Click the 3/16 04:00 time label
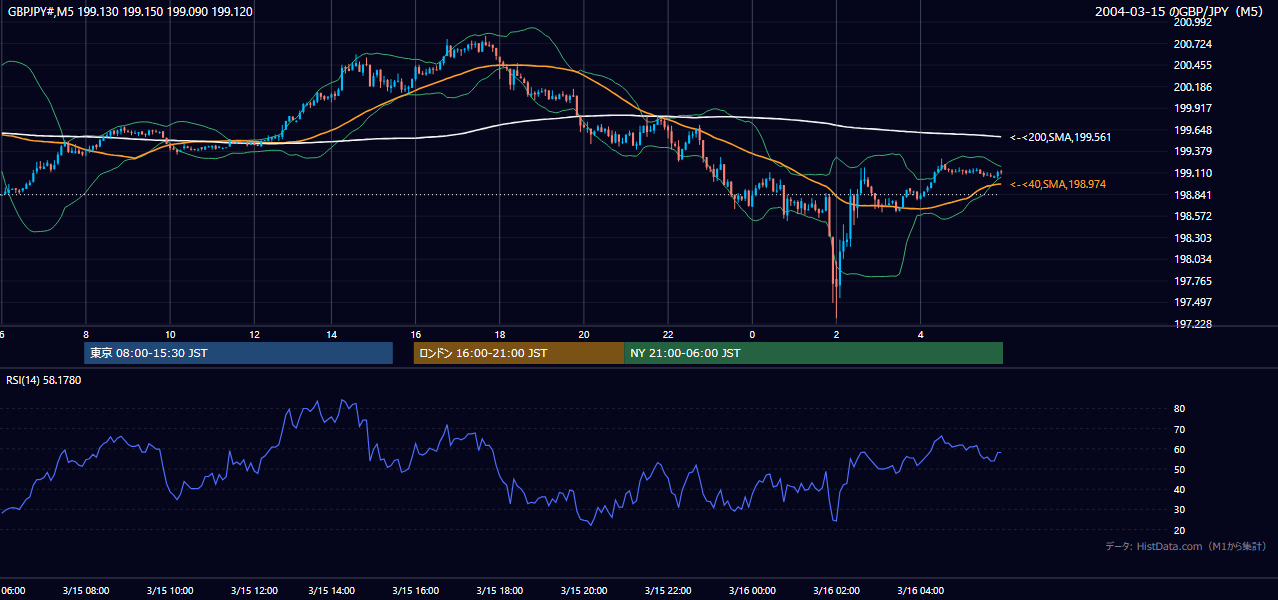 click(919, 590)
